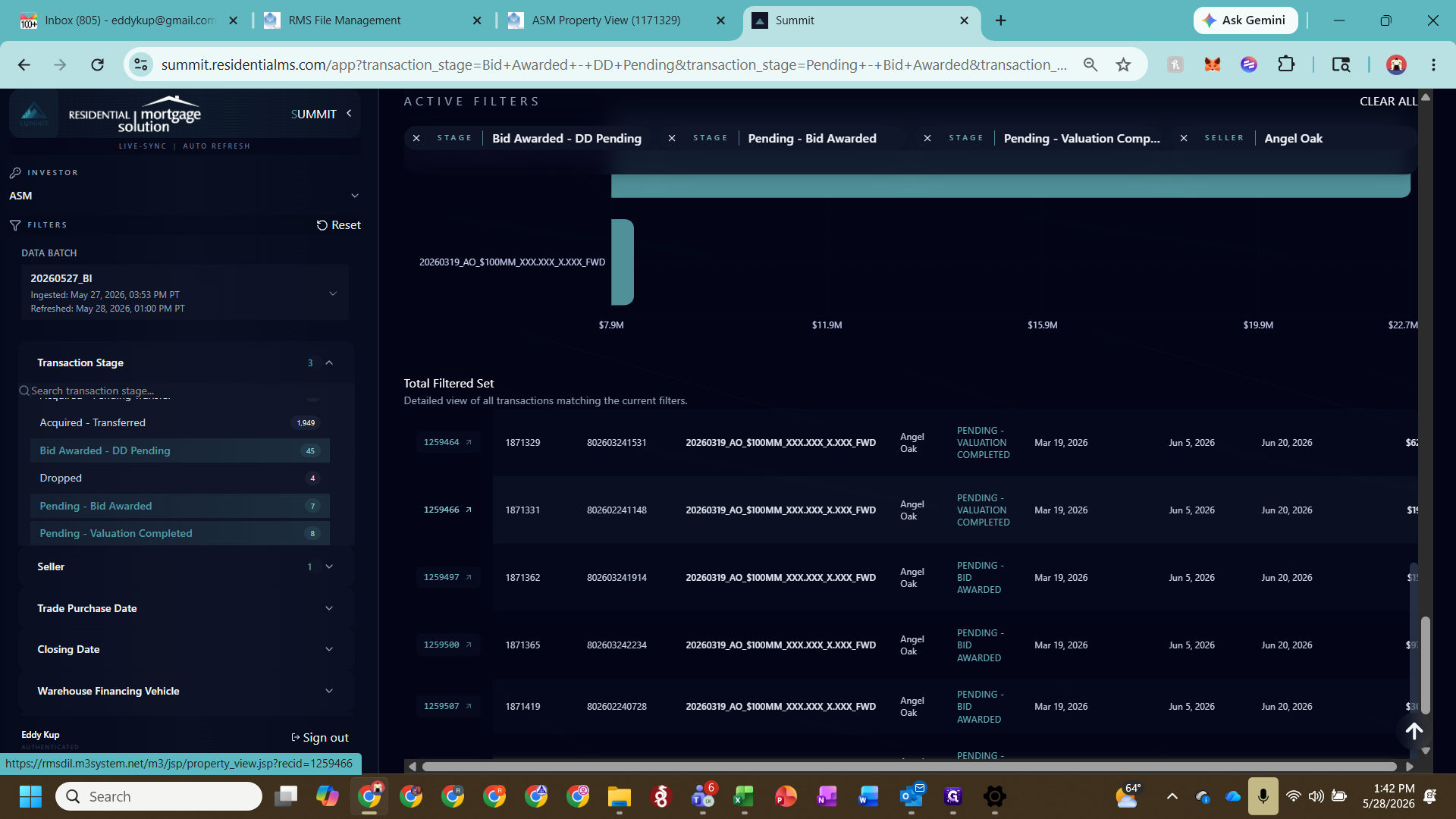
Task: Collapse the Transaction Stage filter section
Action: pos(329,362)
